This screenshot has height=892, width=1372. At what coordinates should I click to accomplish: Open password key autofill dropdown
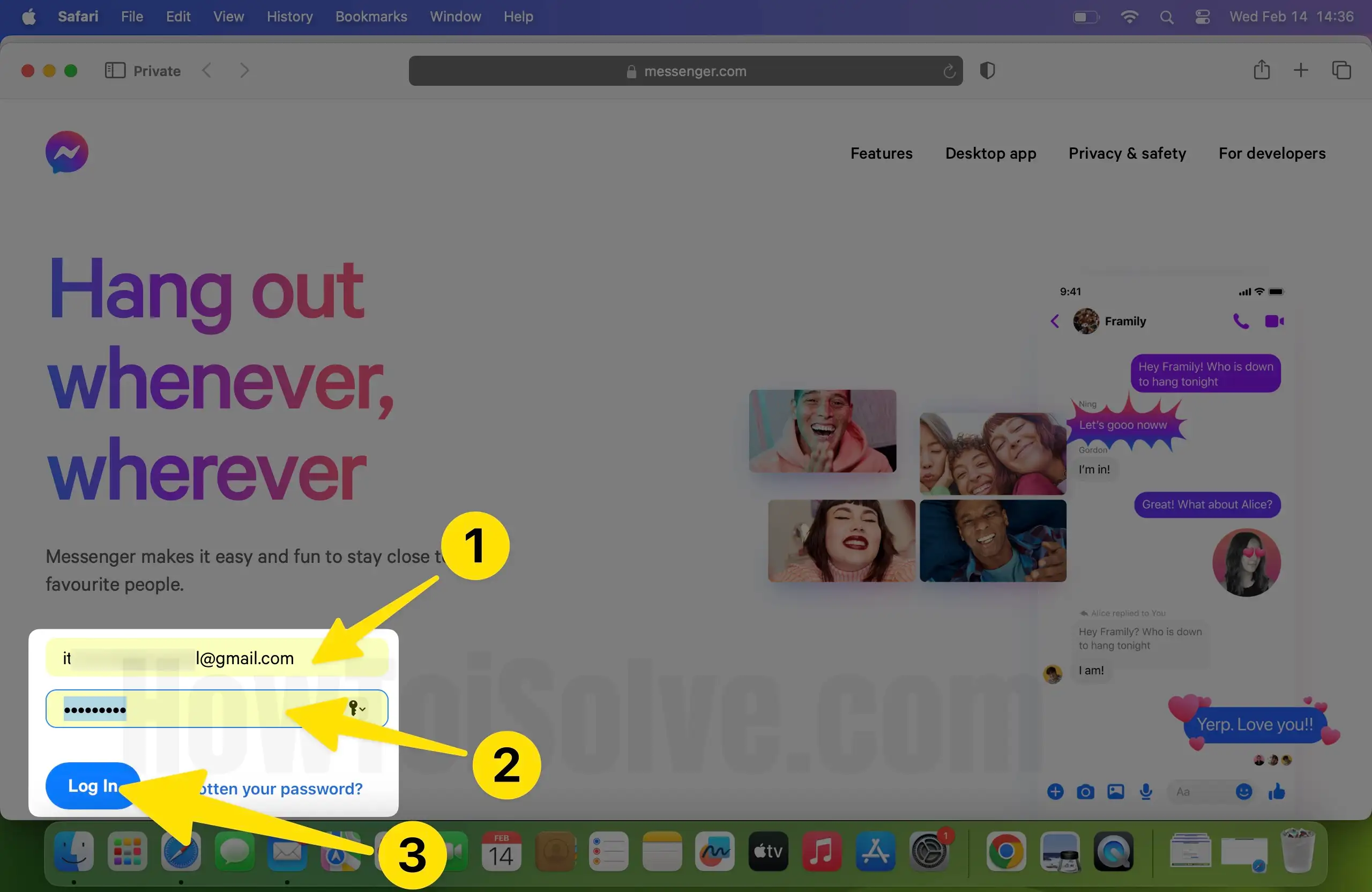click(x=357, y=708)
